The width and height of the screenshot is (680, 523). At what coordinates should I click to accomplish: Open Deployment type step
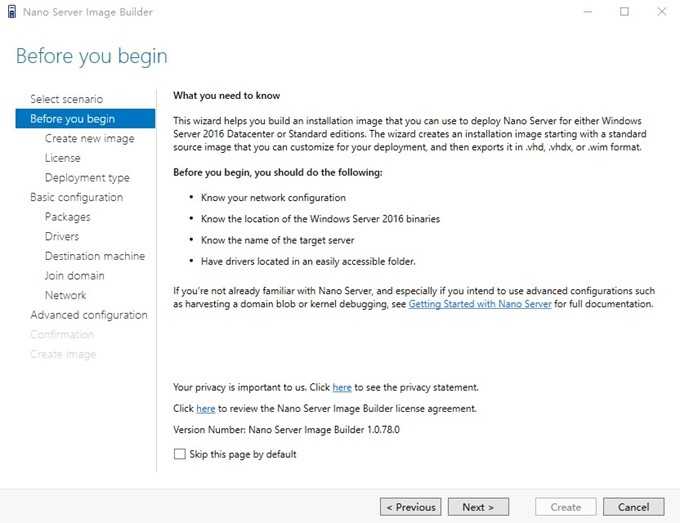coord(87,177)
